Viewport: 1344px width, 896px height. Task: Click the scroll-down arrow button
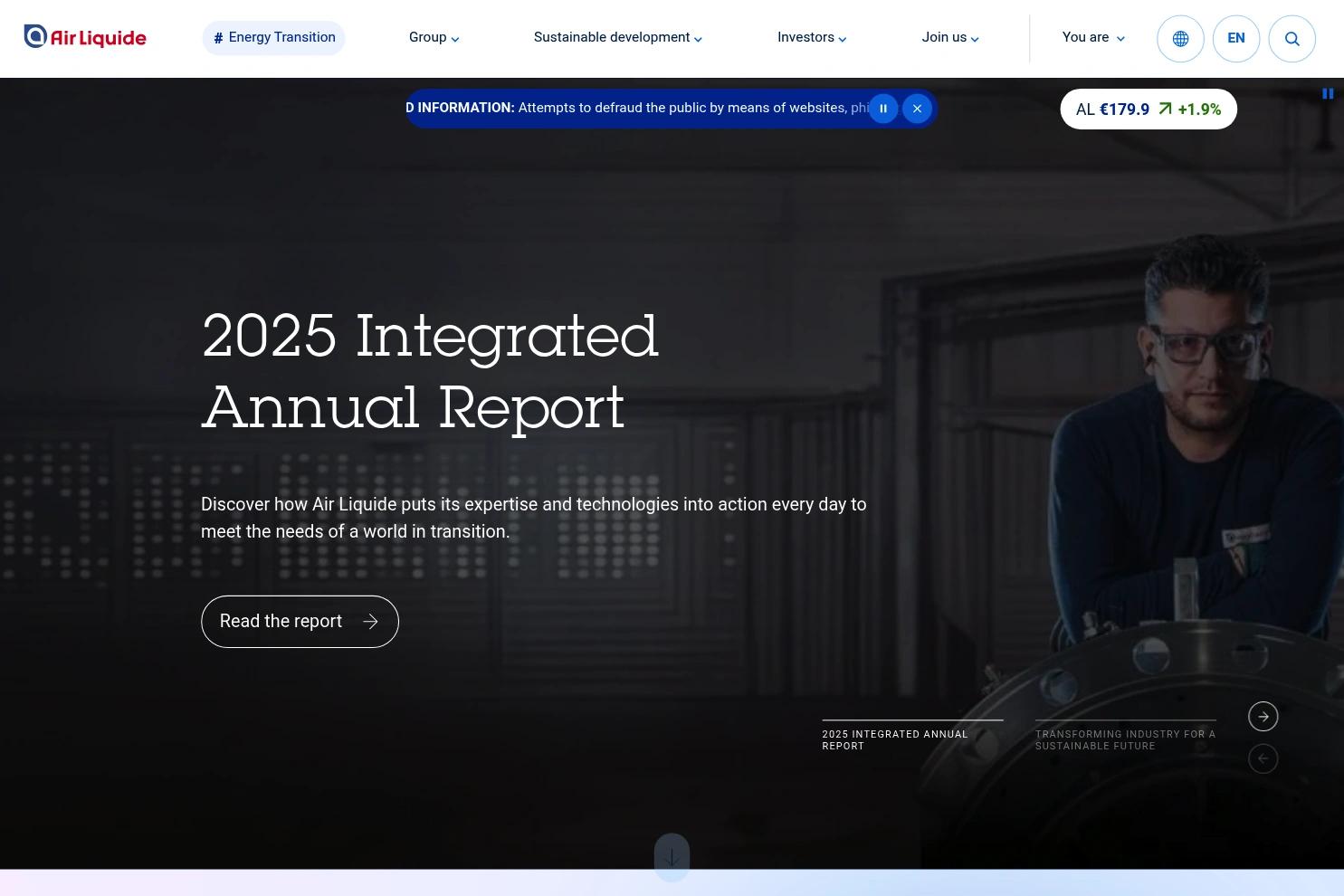(672, 857)
